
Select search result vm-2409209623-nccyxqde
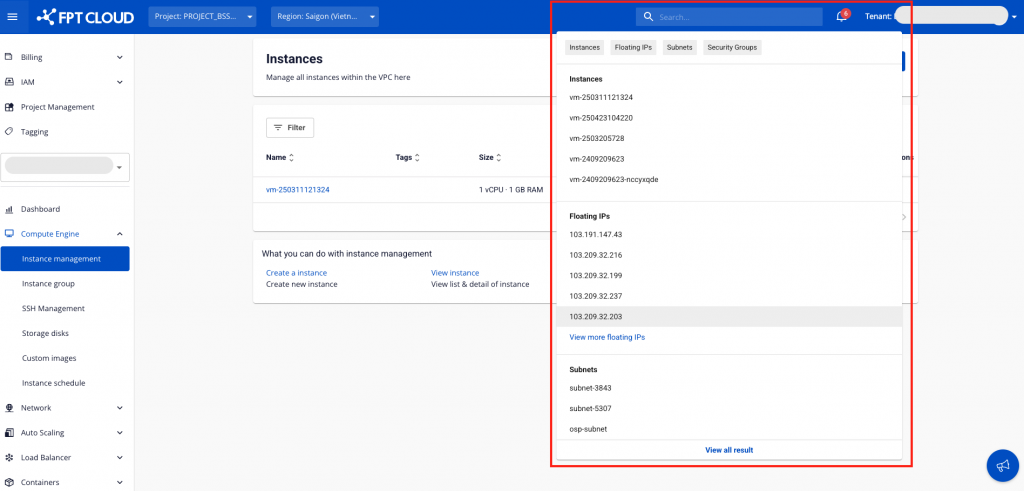[x=729, y=180]
